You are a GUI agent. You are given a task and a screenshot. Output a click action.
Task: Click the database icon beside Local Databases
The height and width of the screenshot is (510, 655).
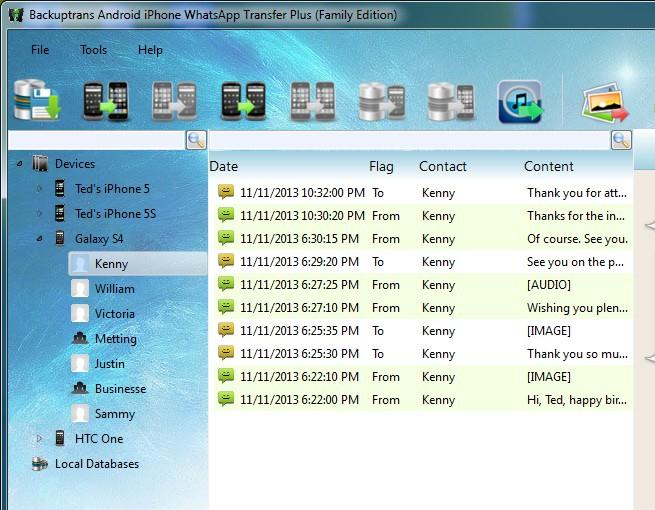tap(40, 464)
